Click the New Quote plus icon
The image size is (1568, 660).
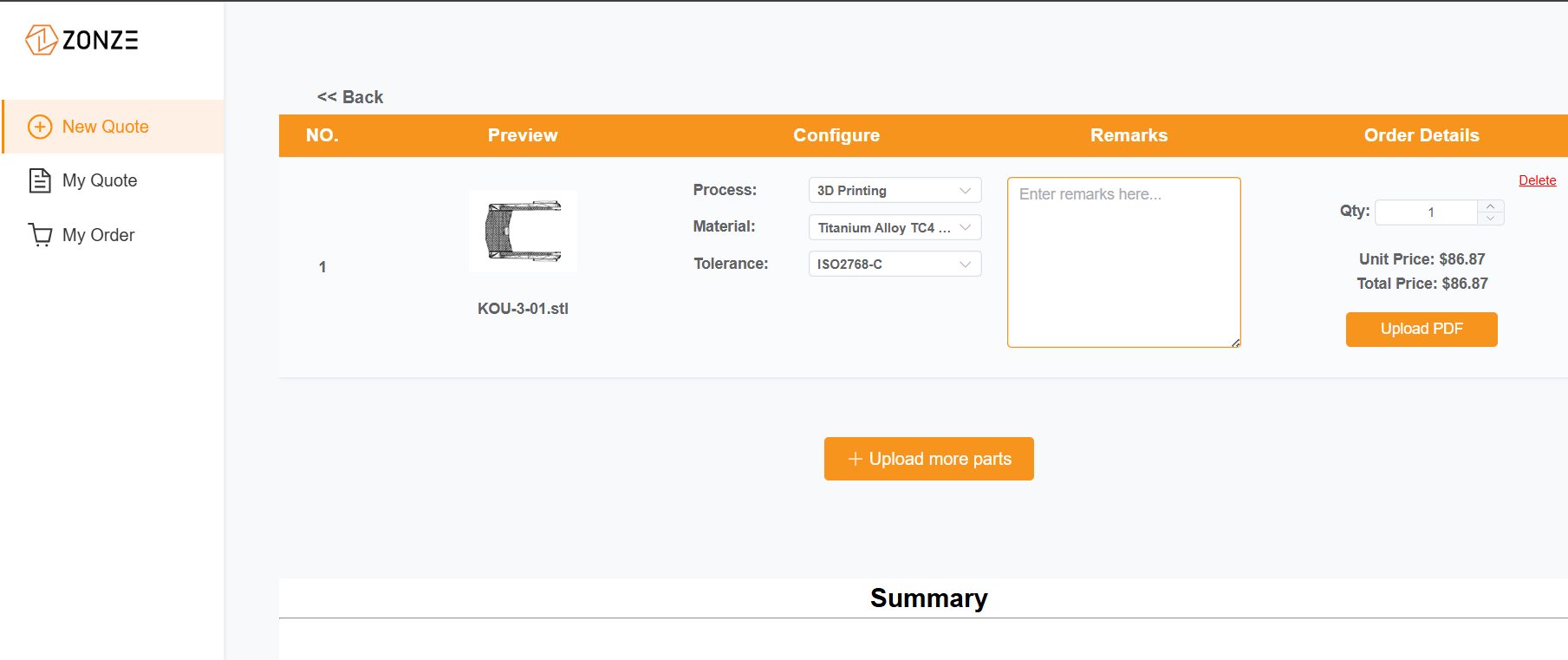pos(40,127)
